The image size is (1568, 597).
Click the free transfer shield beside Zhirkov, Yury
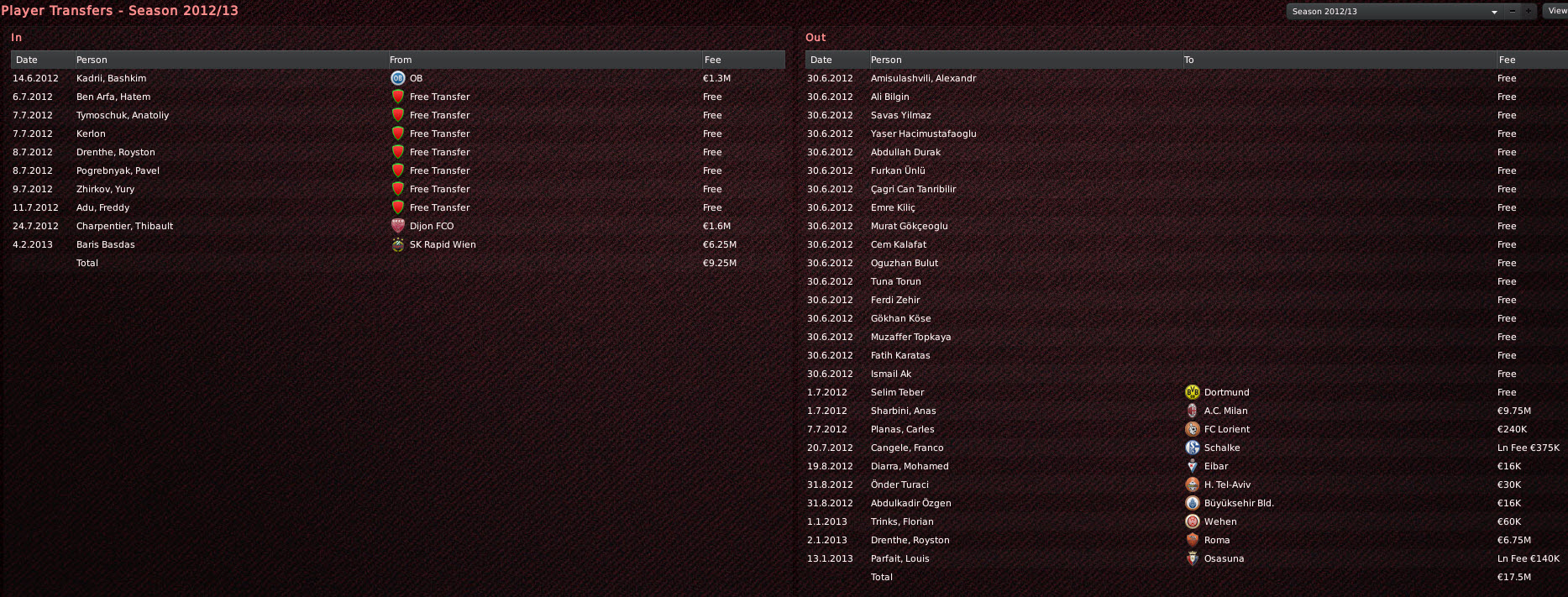pos(398,189)
